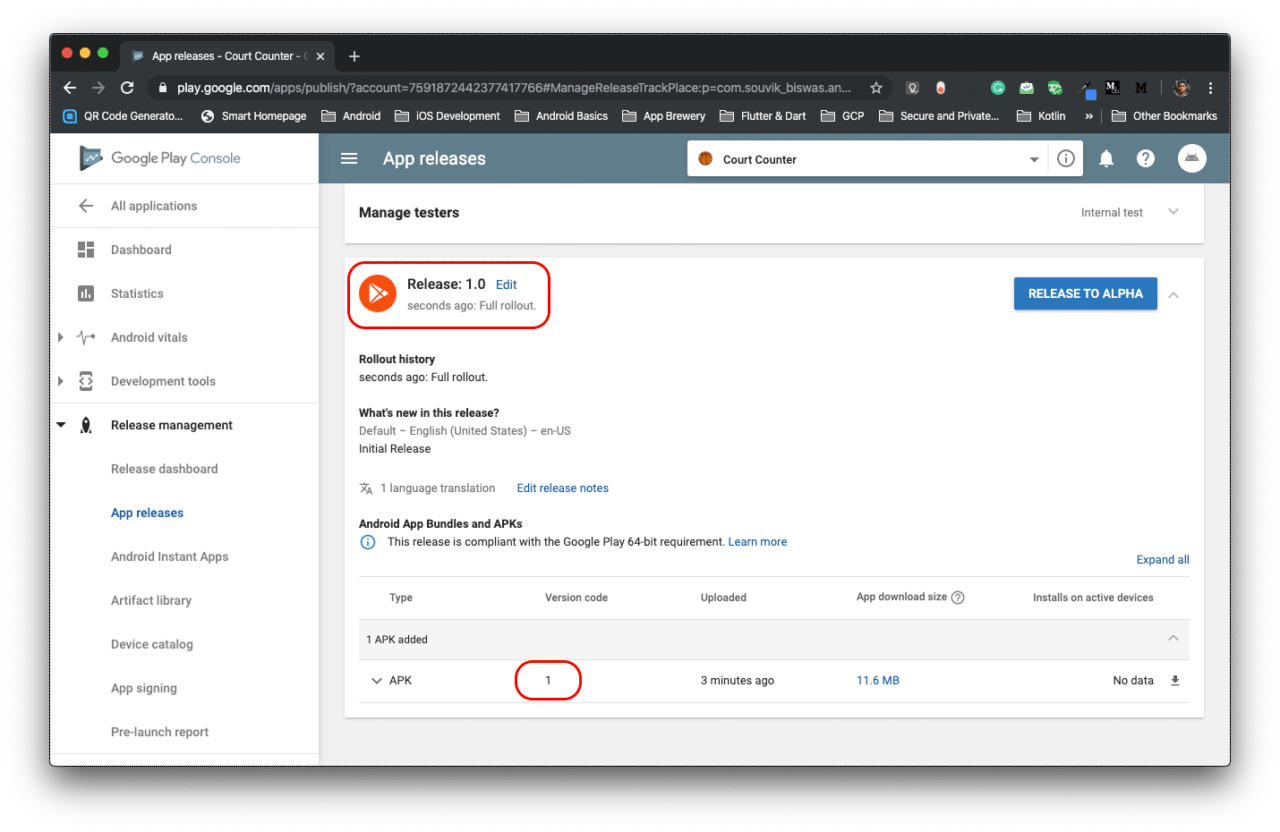This screenshot has width=1280, height=832.
Task: Open the notifications bell
Action: pos(1106,159)
